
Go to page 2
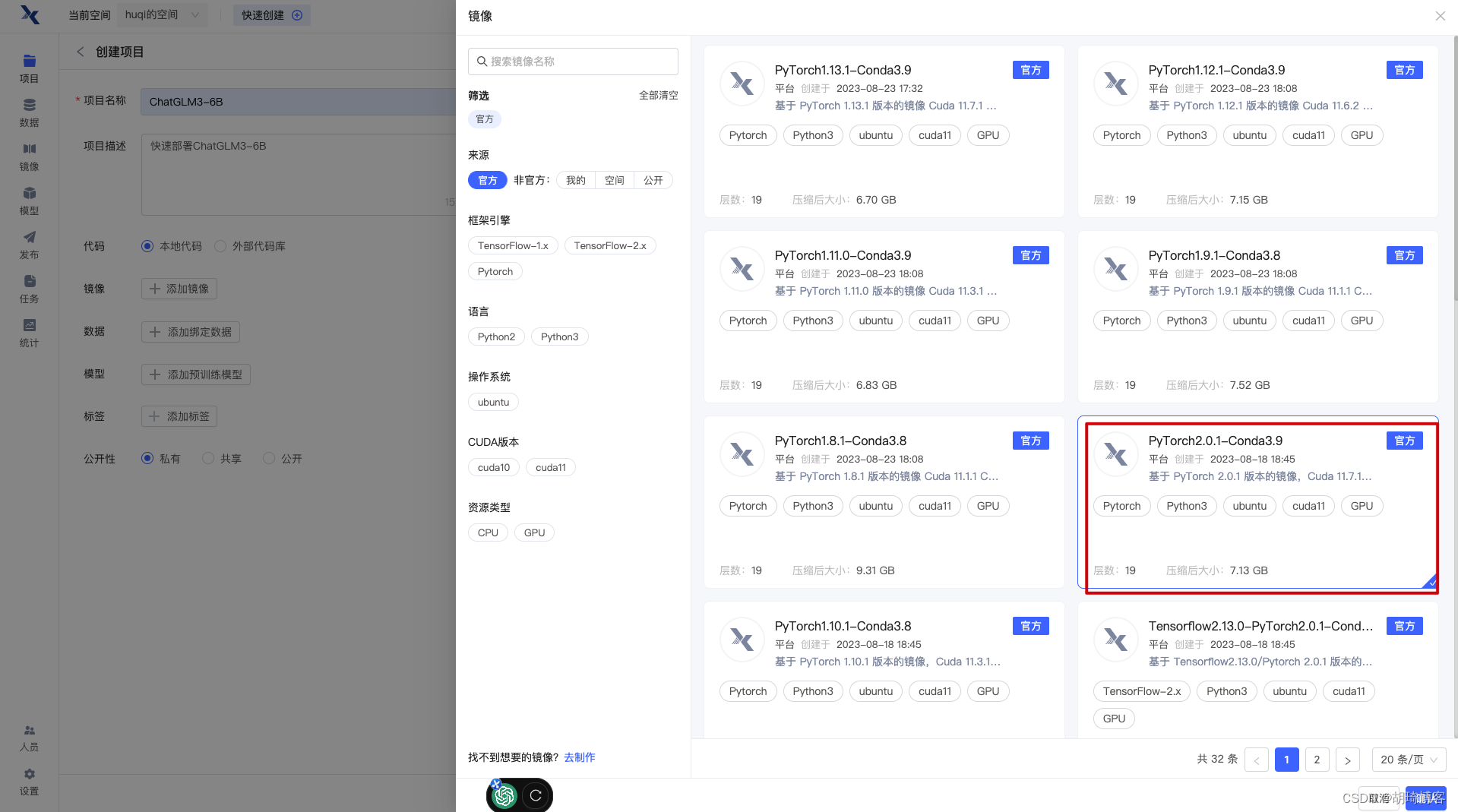pos(1317,760)
